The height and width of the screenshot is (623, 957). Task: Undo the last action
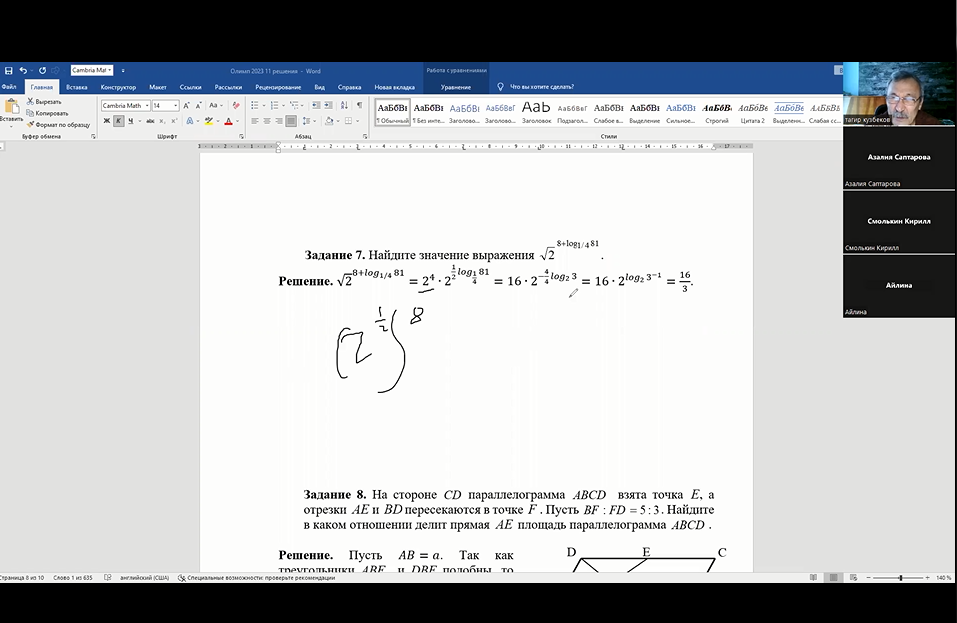(23, 71)
